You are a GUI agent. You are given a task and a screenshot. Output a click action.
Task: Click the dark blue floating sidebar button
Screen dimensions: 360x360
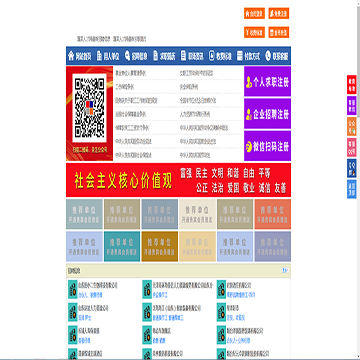point(352,168)
